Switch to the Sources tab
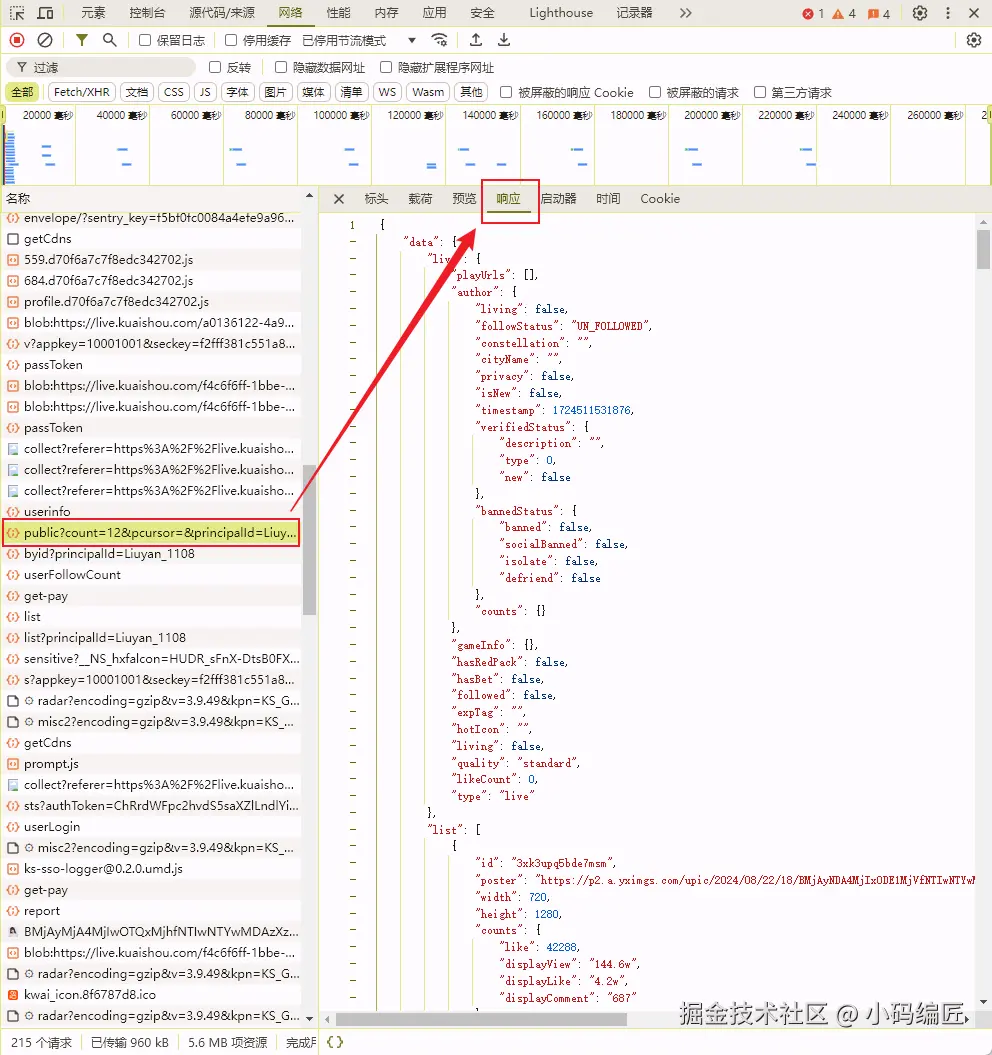The height and width of the screenshot is (1055, 992). (222, 13)
